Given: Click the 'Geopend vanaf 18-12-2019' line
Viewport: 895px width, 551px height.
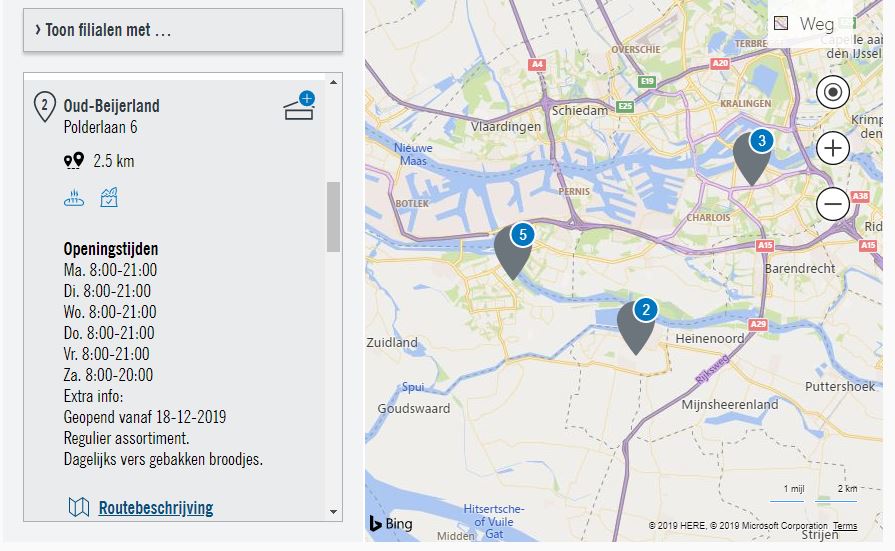Looking at the screenshot, I should click(x=145, y=417).
